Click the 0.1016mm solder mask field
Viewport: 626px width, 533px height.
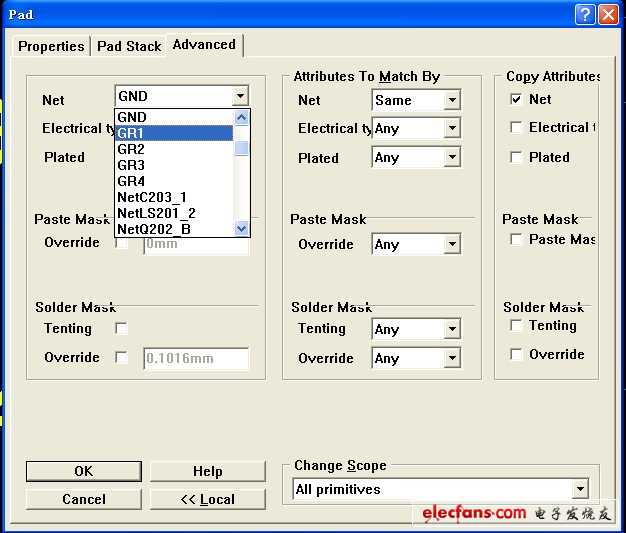tap(196, 358)
